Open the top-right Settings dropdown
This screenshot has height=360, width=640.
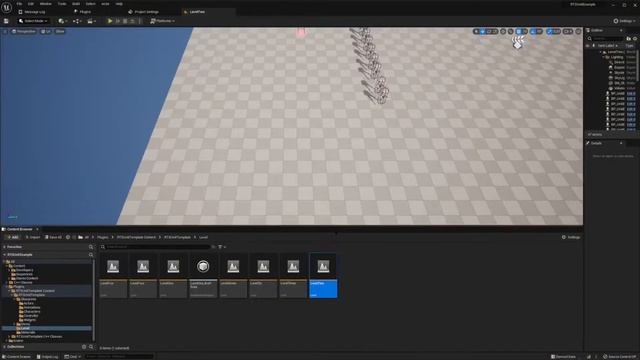coord(624,21)
